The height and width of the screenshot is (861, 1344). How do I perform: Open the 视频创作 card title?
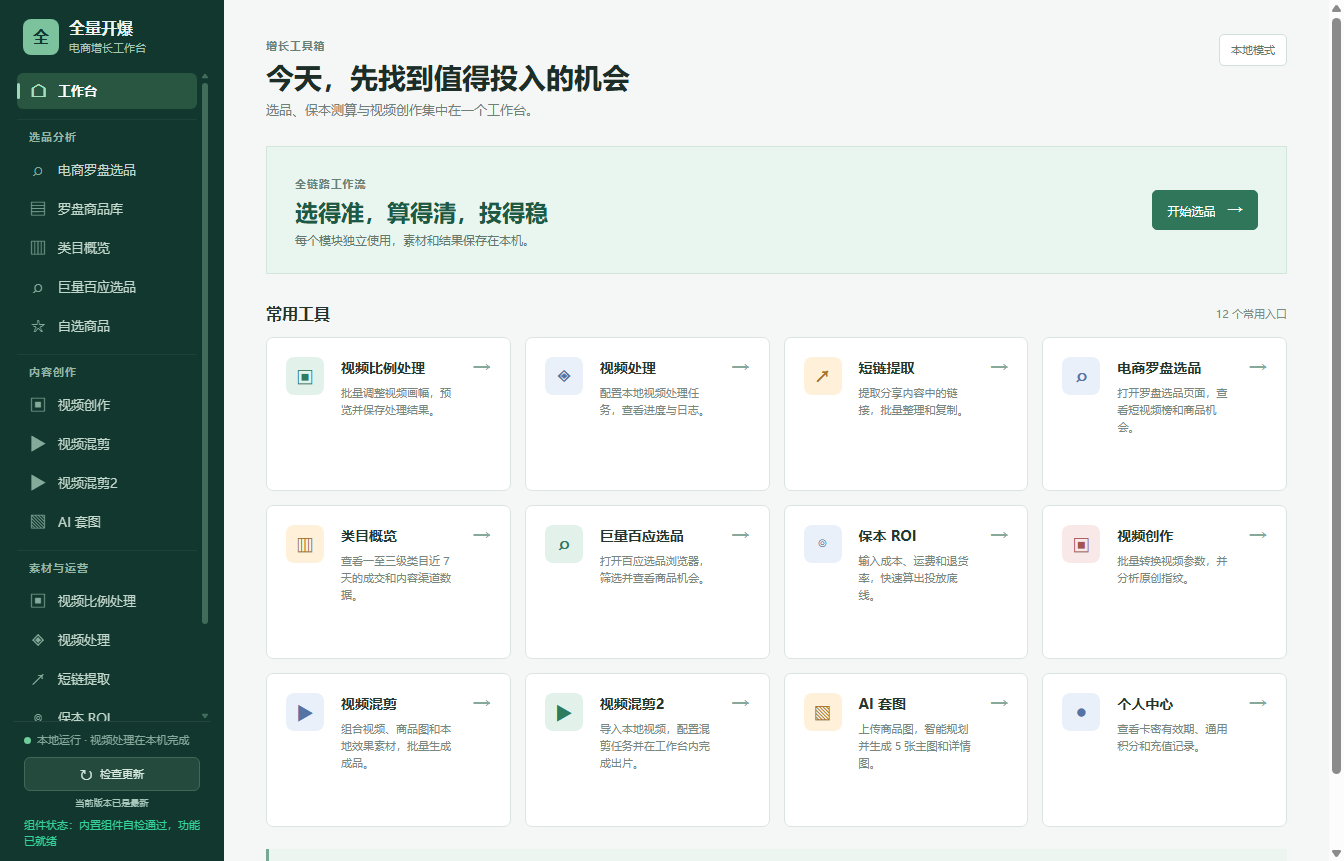[1145, 536]
